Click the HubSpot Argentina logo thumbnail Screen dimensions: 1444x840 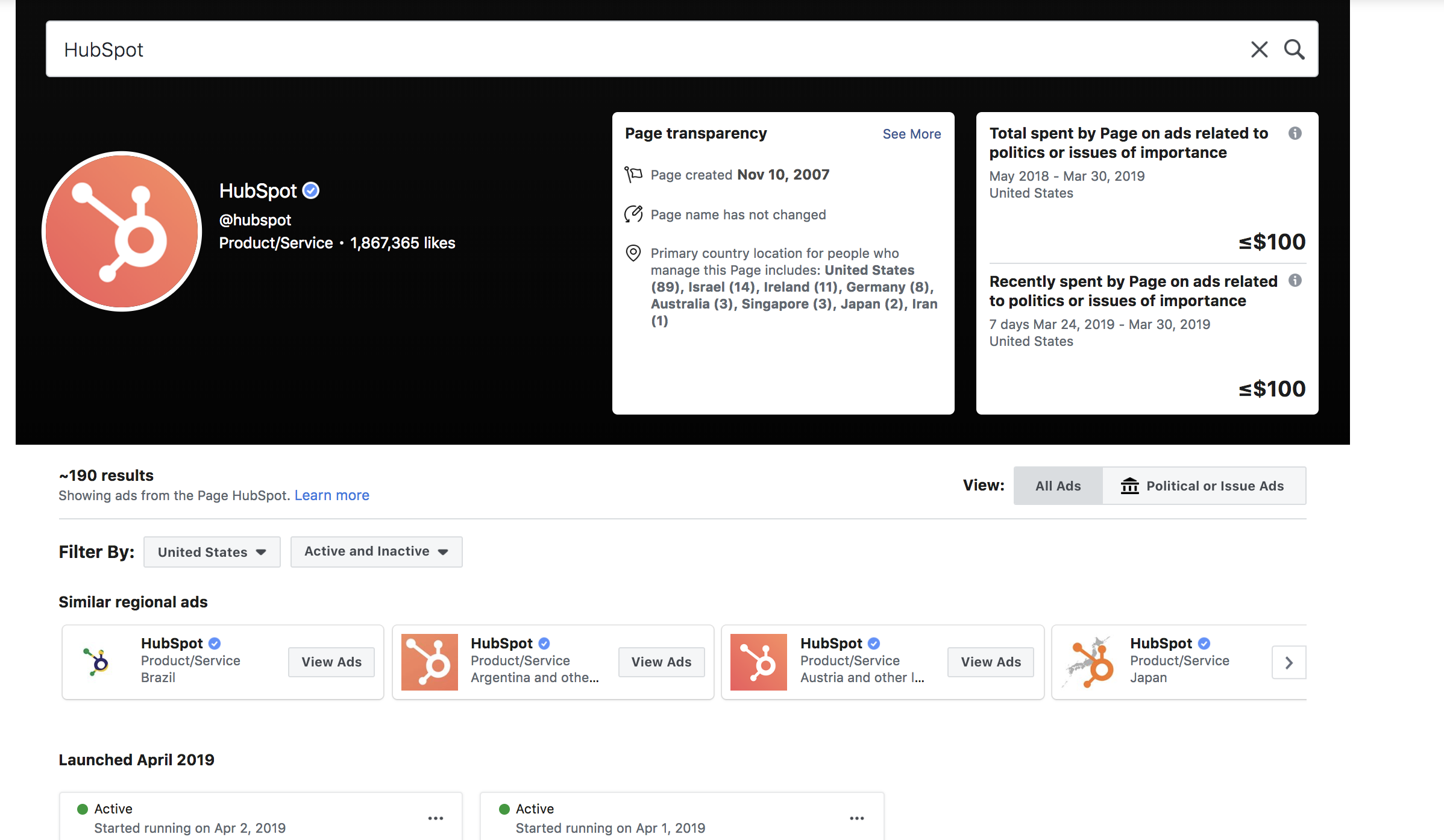(x=429, y=662)
